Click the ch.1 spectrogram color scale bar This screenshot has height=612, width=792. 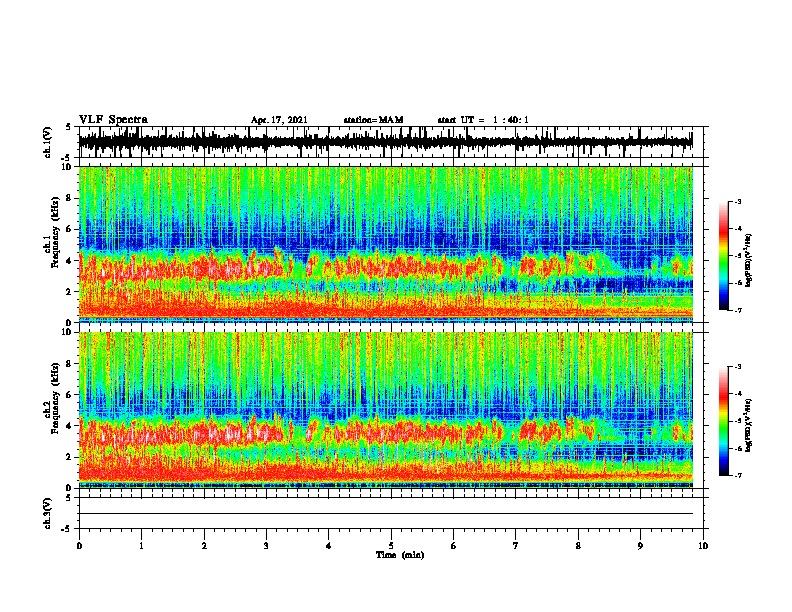(x=724, y=256)
